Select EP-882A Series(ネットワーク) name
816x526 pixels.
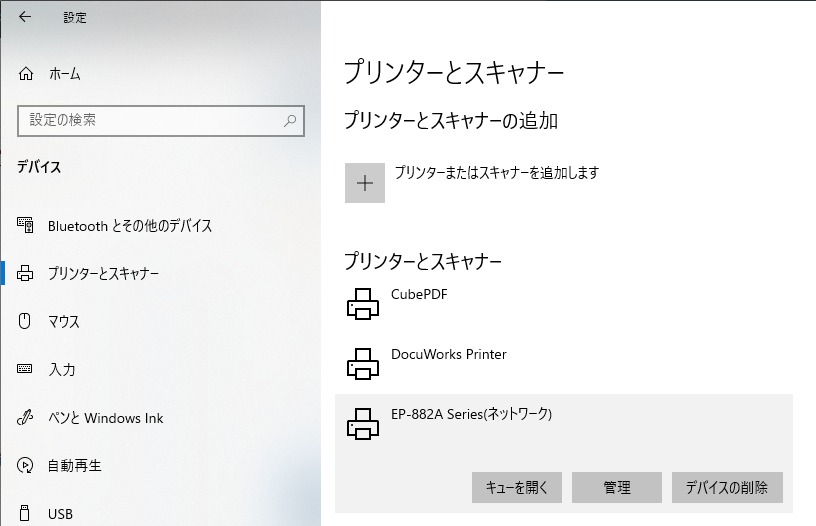[471, 414]
